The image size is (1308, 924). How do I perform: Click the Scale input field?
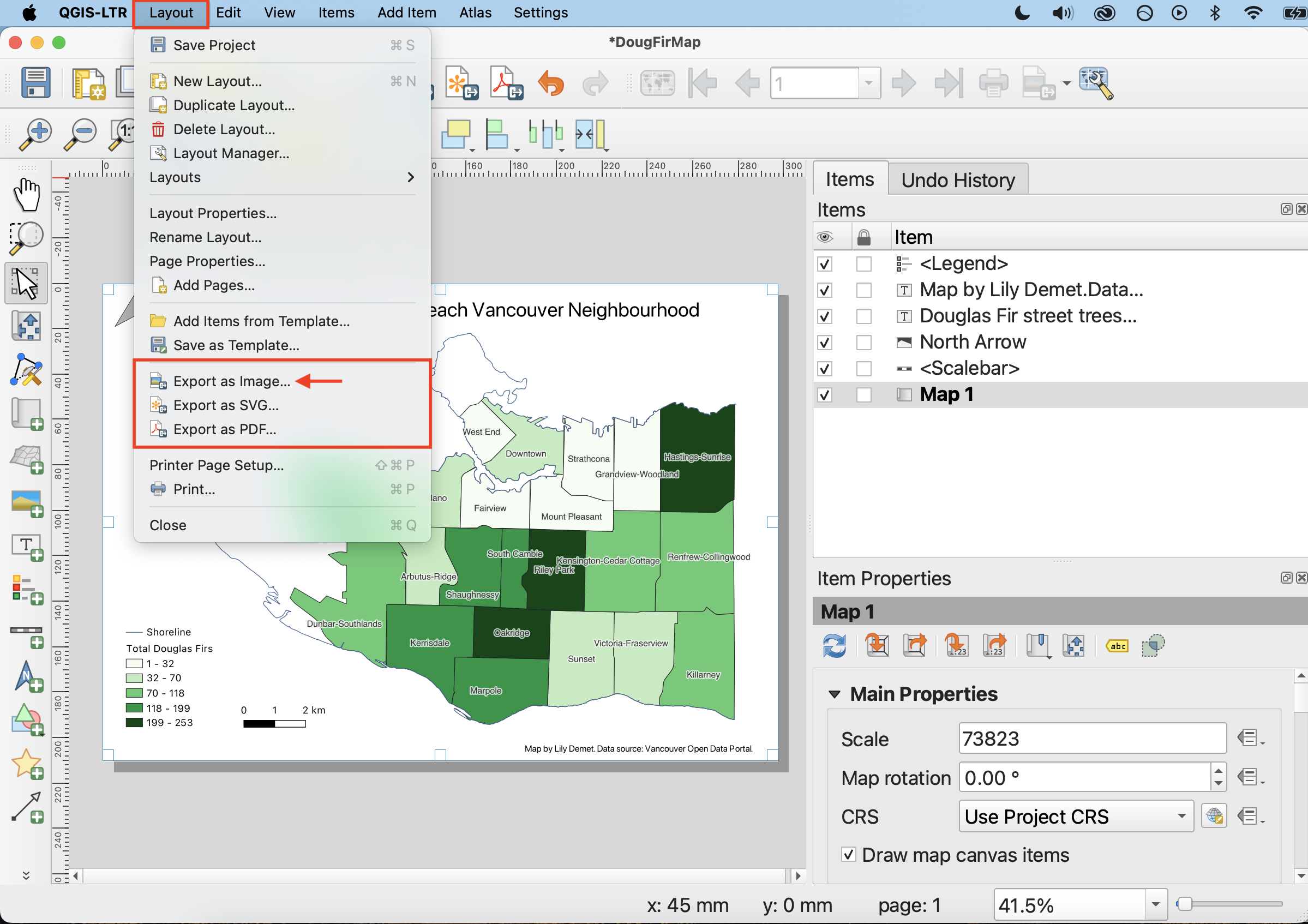[1091, 739]
